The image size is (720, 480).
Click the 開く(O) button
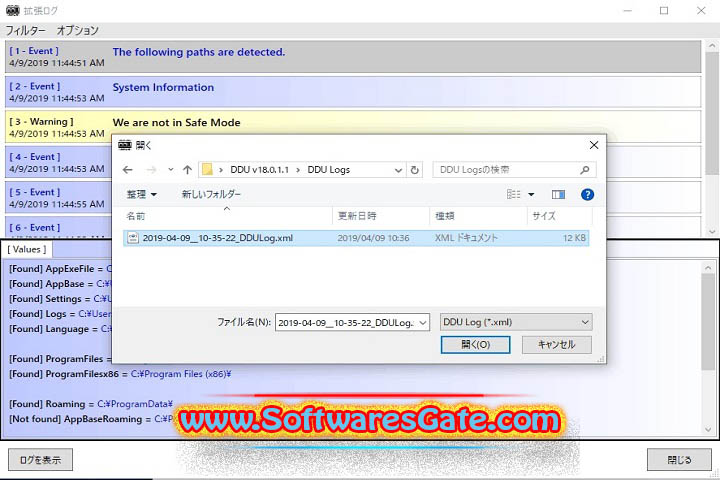coord(475,344)
